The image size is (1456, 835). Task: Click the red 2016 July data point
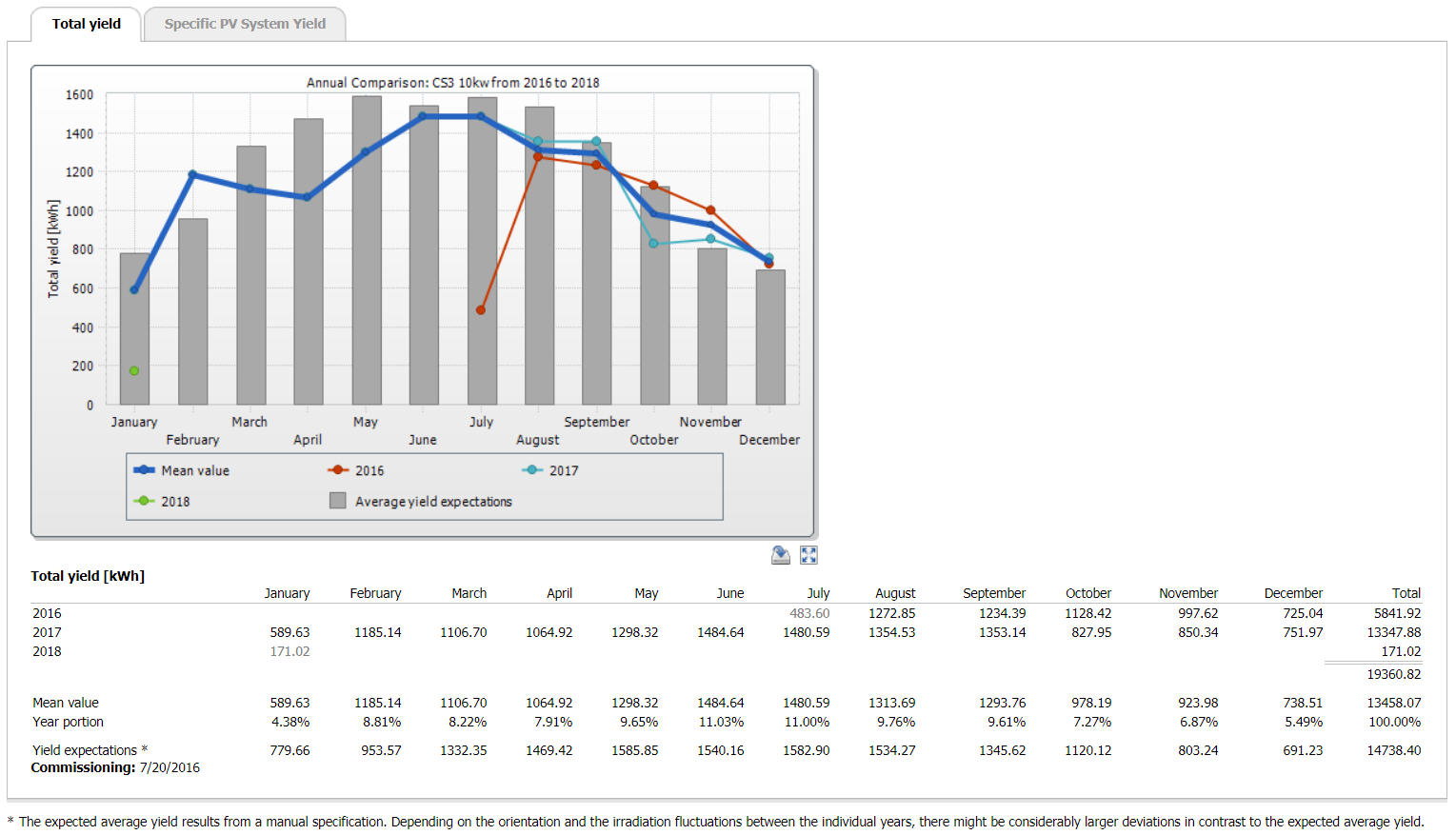point(481,309)
